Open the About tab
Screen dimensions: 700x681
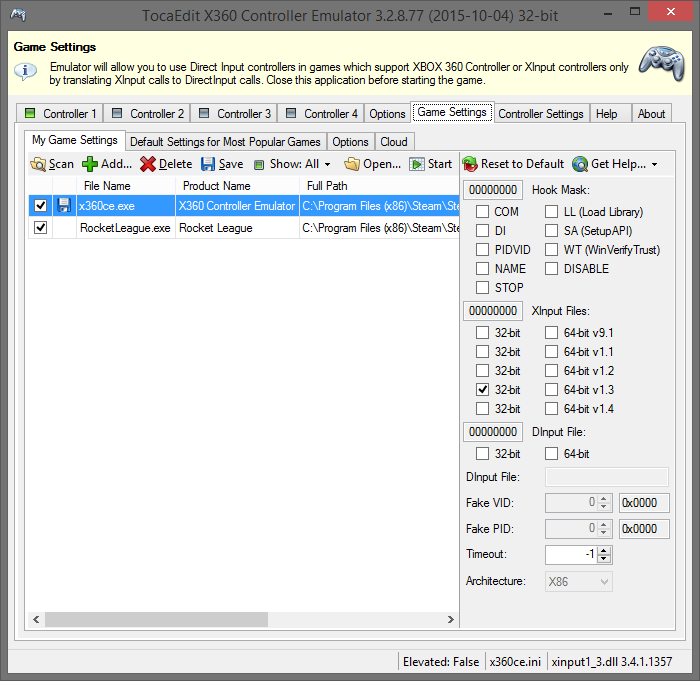coord(651,113)
